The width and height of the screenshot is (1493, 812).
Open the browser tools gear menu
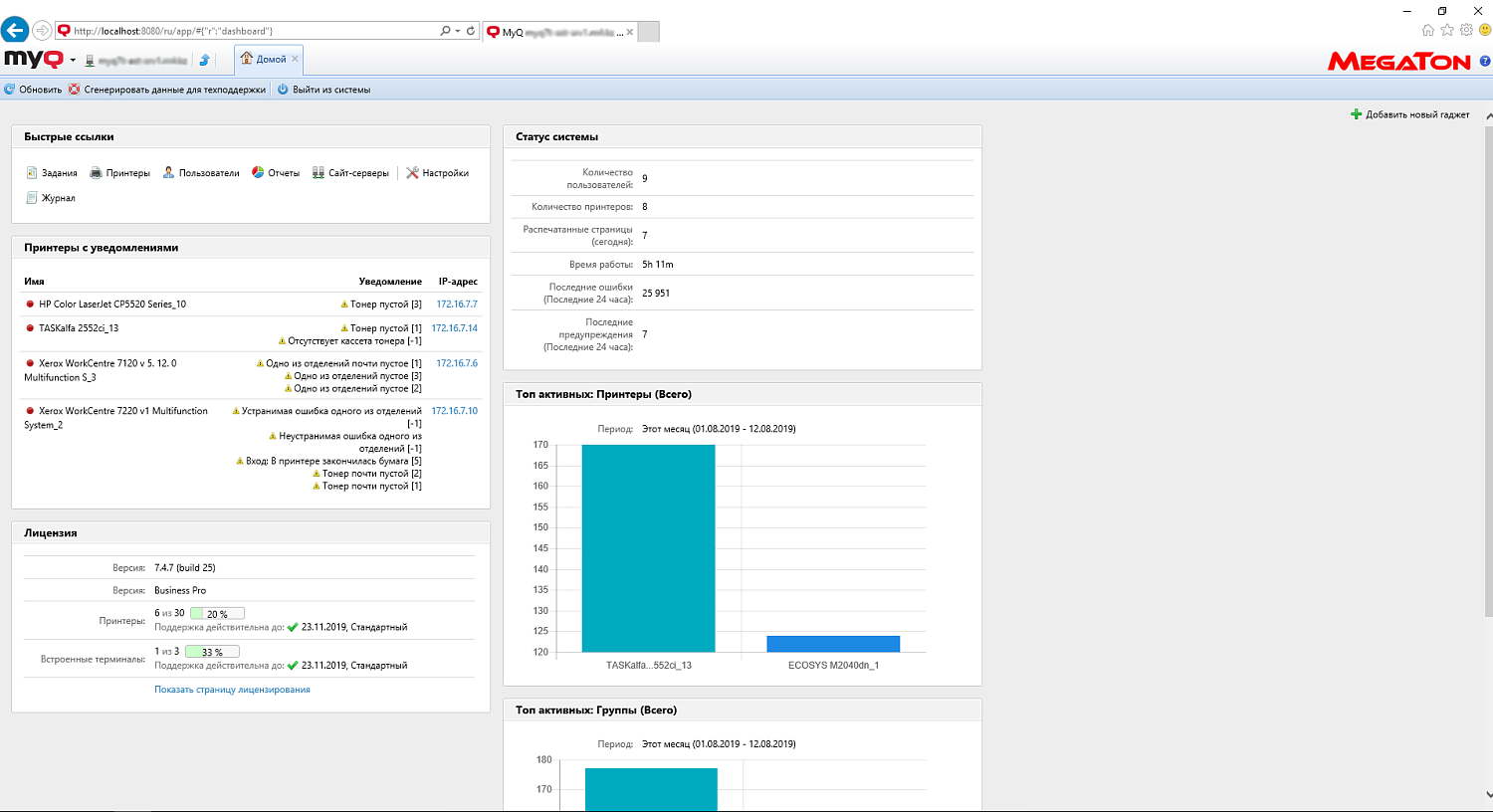(1466, 30)
